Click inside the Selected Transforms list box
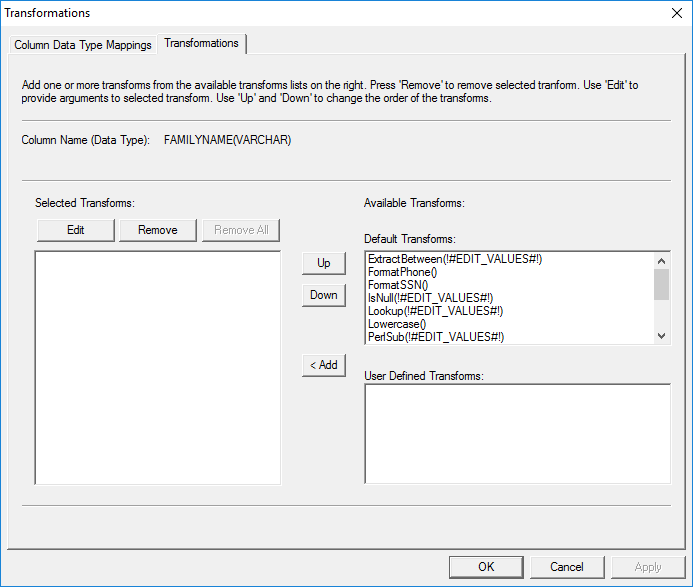Screen dimensions: 693x587 pyautogui.click(x=157, y=368)
